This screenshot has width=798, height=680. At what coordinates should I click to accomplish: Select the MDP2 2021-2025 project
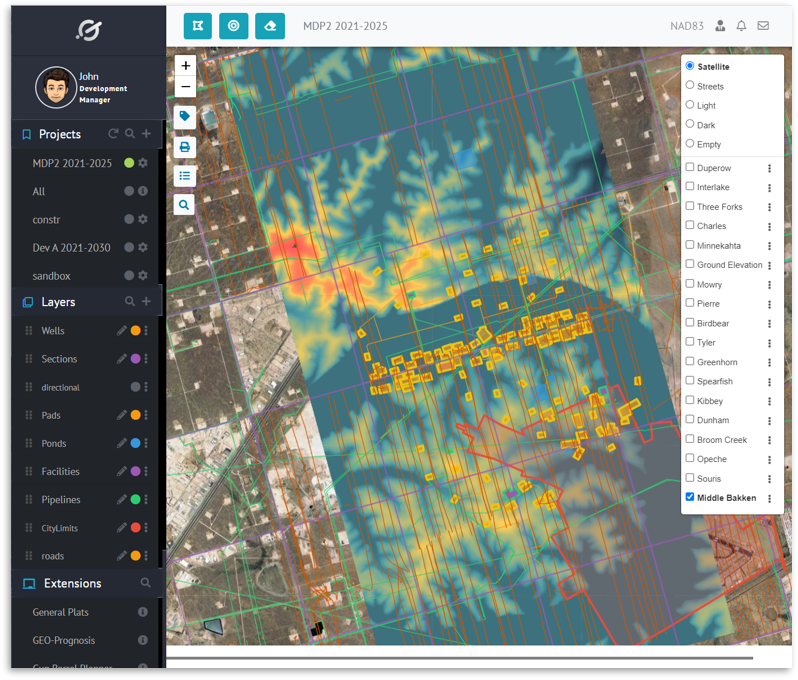[72, 163]
